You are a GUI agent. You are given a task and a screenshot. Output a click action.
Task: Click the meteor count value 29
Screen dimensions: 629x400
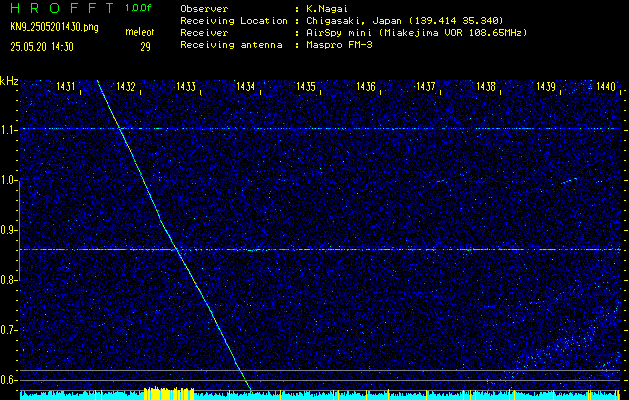(145, 47)
